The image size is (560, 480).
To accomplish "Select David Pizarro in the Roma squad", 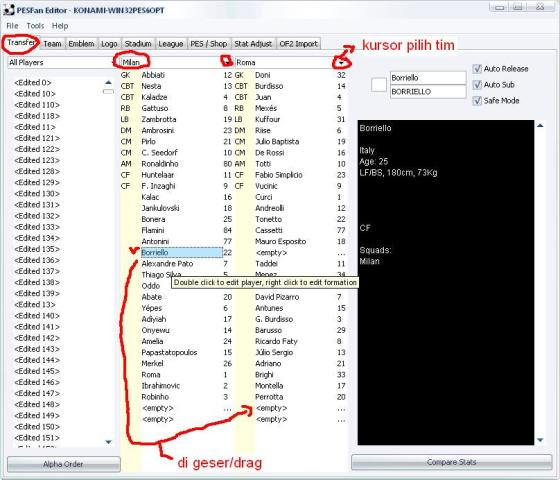I will click(x=277, y=297).
